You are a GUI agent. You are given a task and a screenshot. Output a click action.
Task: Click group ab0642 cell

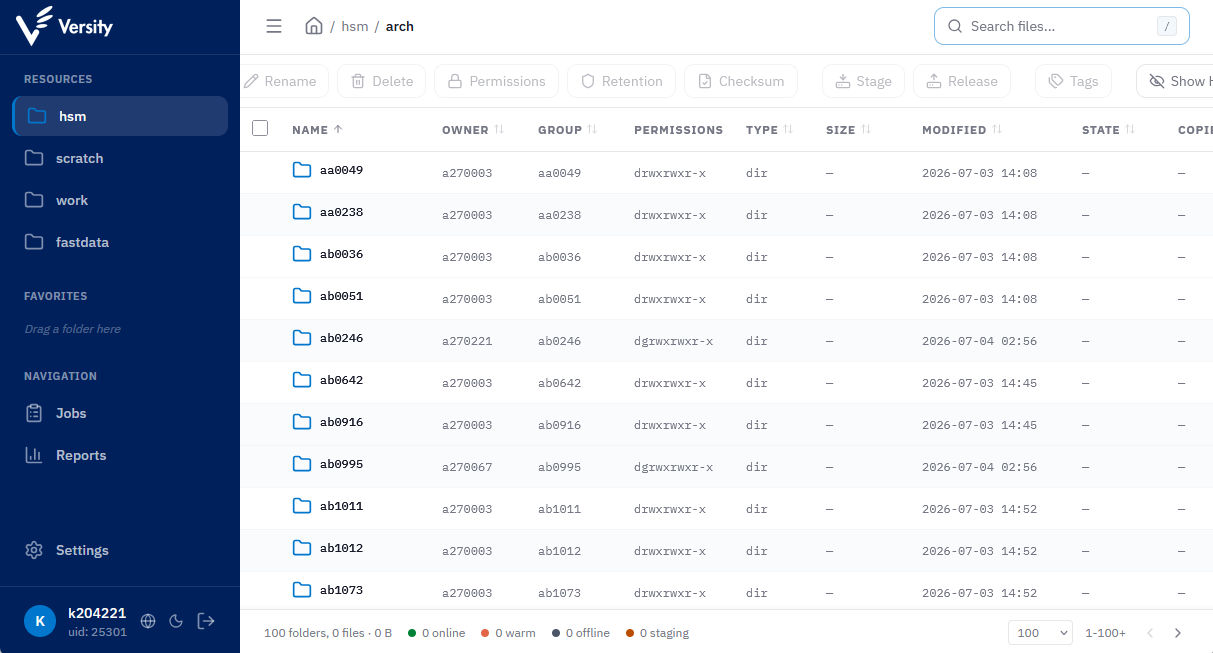coord(559,383)
